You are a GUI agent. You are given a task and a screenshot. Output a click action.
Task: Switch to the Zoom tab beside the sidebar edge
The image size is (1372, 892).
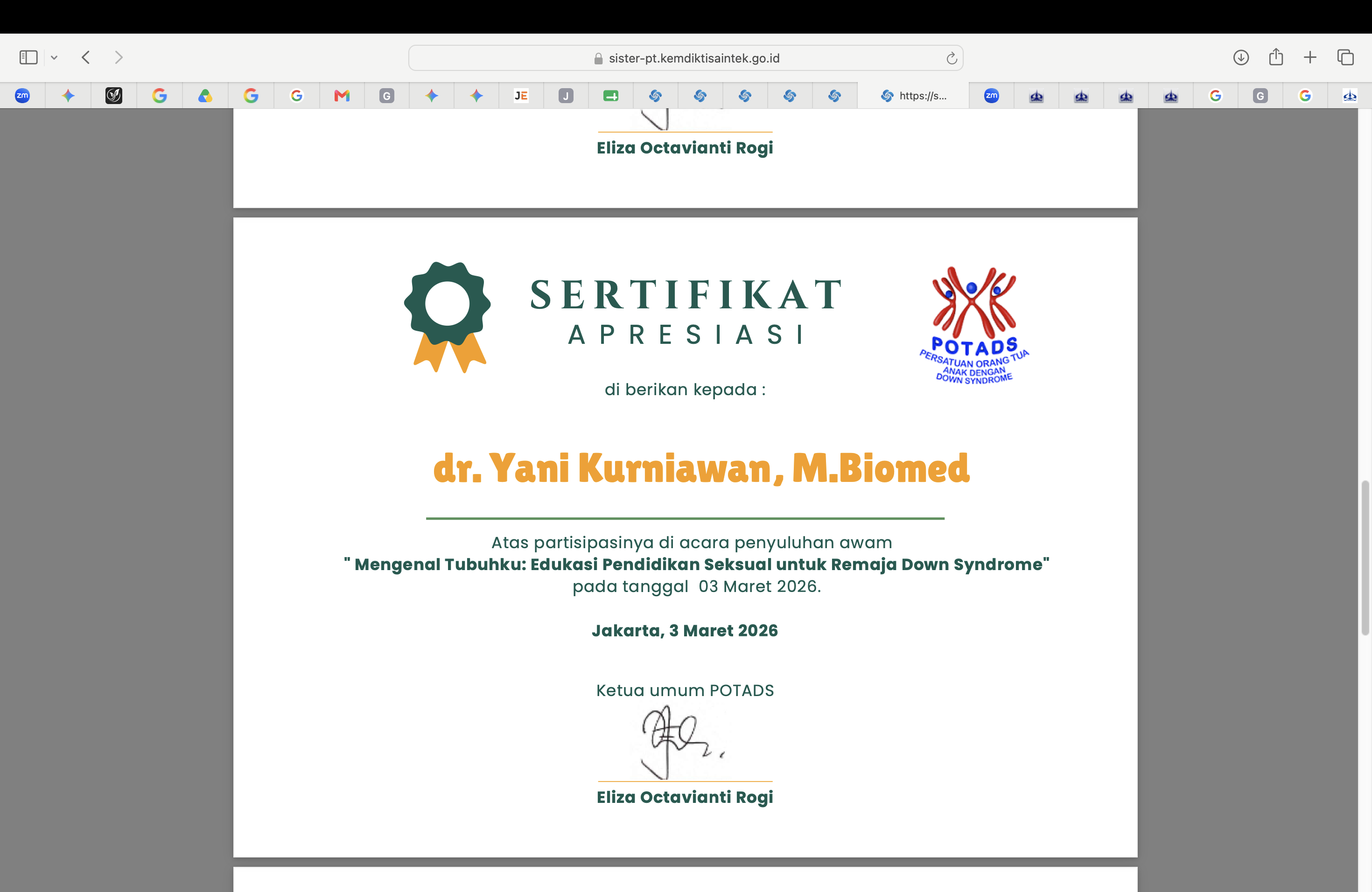[x=22, y=96]
